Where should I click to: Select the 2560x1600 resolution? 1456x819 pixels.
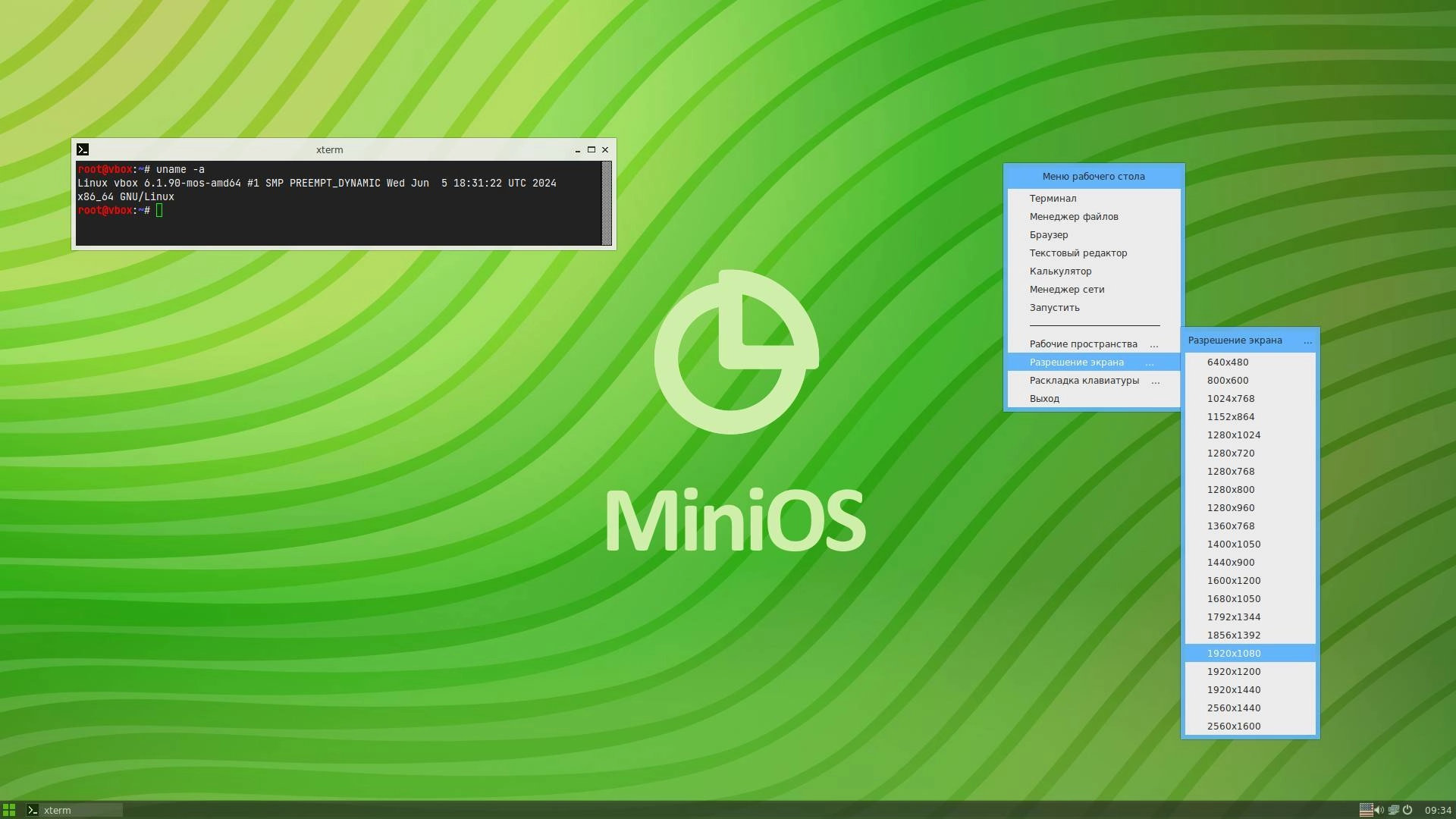pyautogui.click(x=1250, y=726)
